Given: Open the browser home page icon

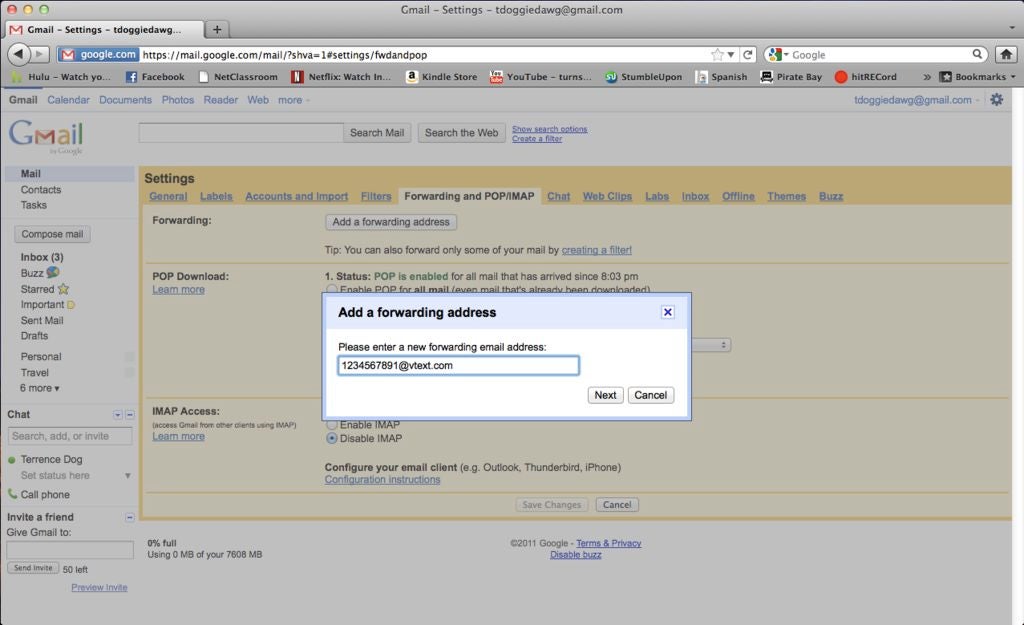Looking at the screenshot, I should point(1006,54).
